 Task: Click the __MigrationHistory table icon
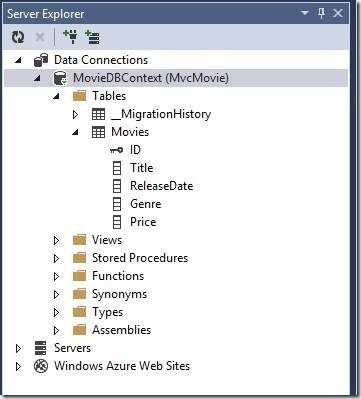point(98,114)
